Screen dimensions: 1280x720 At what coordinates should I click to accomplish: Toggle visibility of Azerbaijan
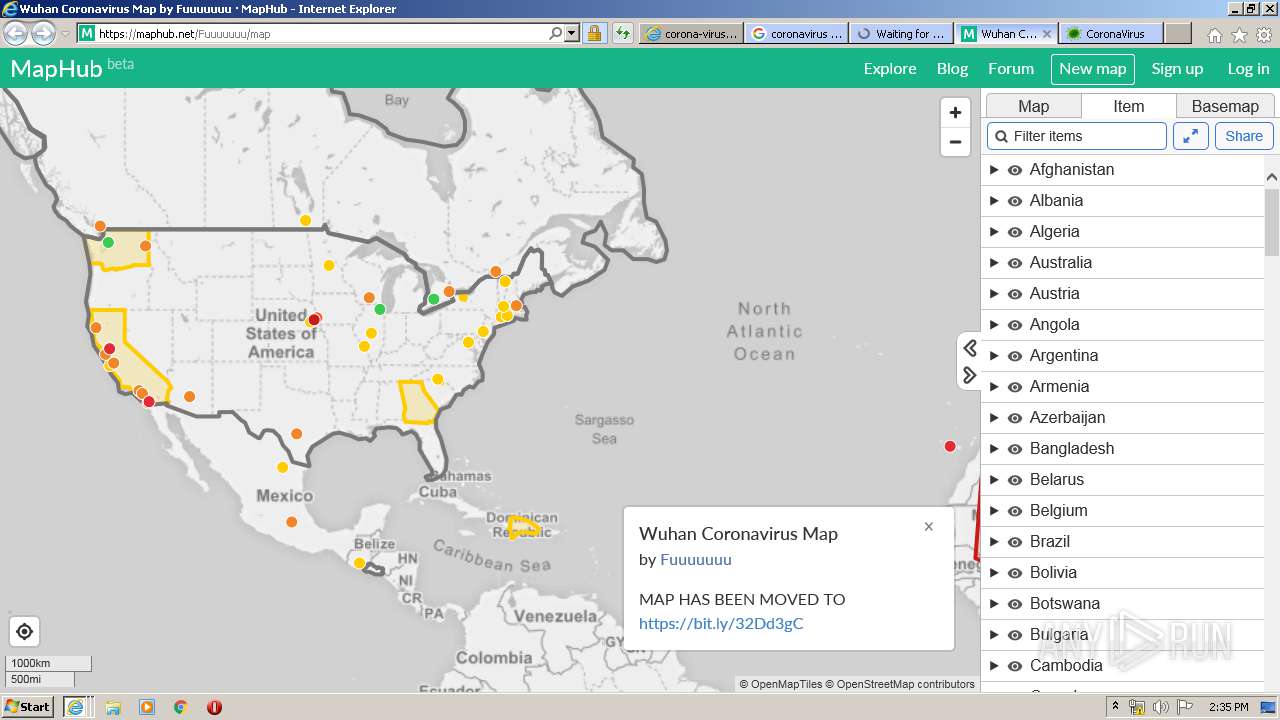click(x=1015, y=418)
